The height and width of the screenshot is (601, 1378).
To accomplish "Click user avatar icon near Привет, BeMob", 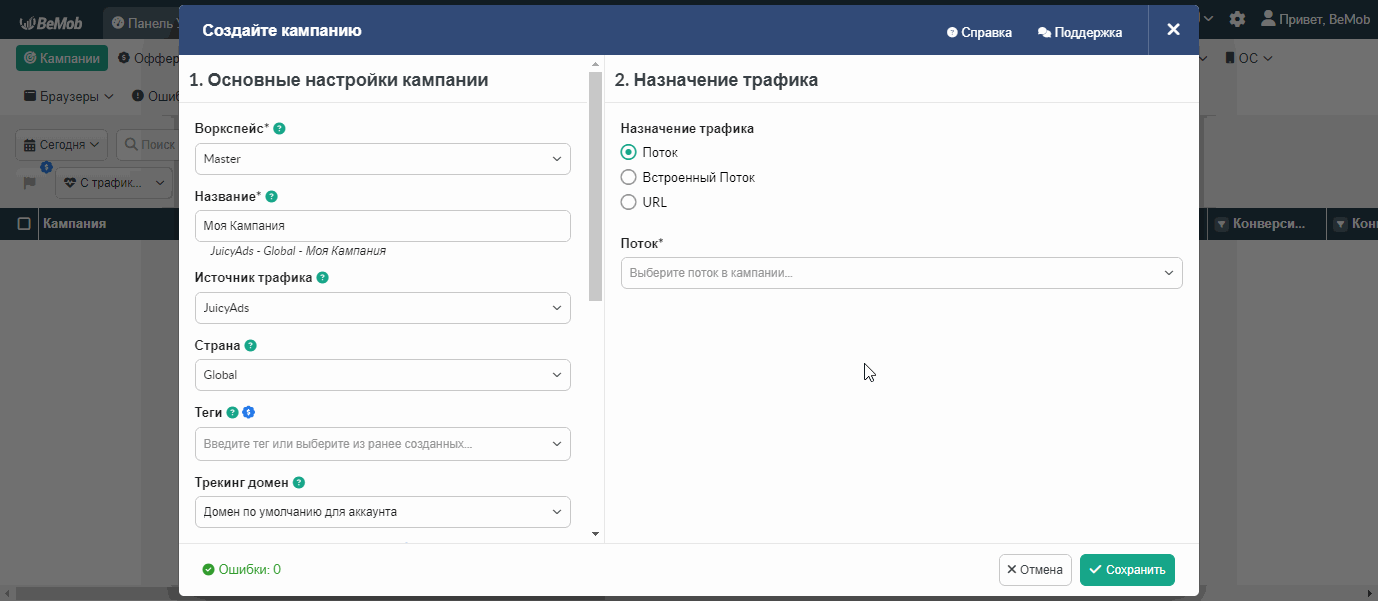I will point(1268,19).
